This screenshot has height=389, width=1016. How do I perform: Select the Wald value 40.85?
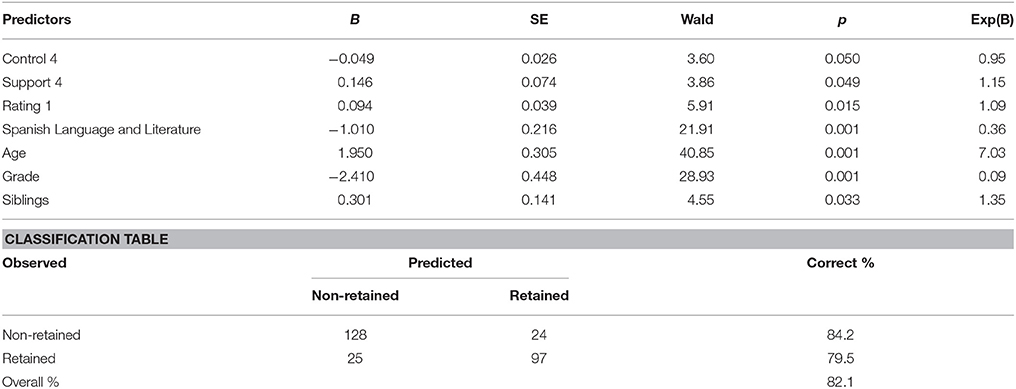point(697,154)
